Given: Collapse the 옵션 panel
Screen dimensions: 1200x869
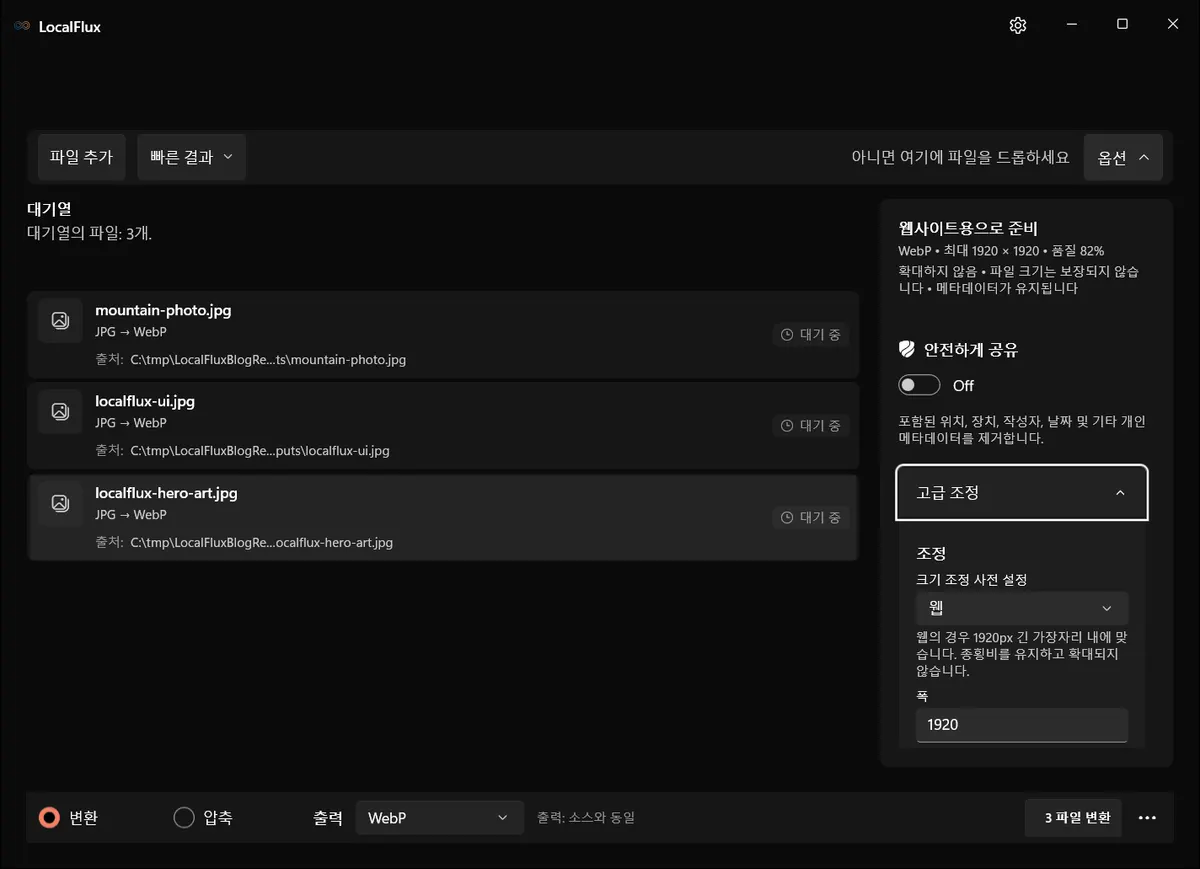Looking at the screenshot, I should [1123, 157].
